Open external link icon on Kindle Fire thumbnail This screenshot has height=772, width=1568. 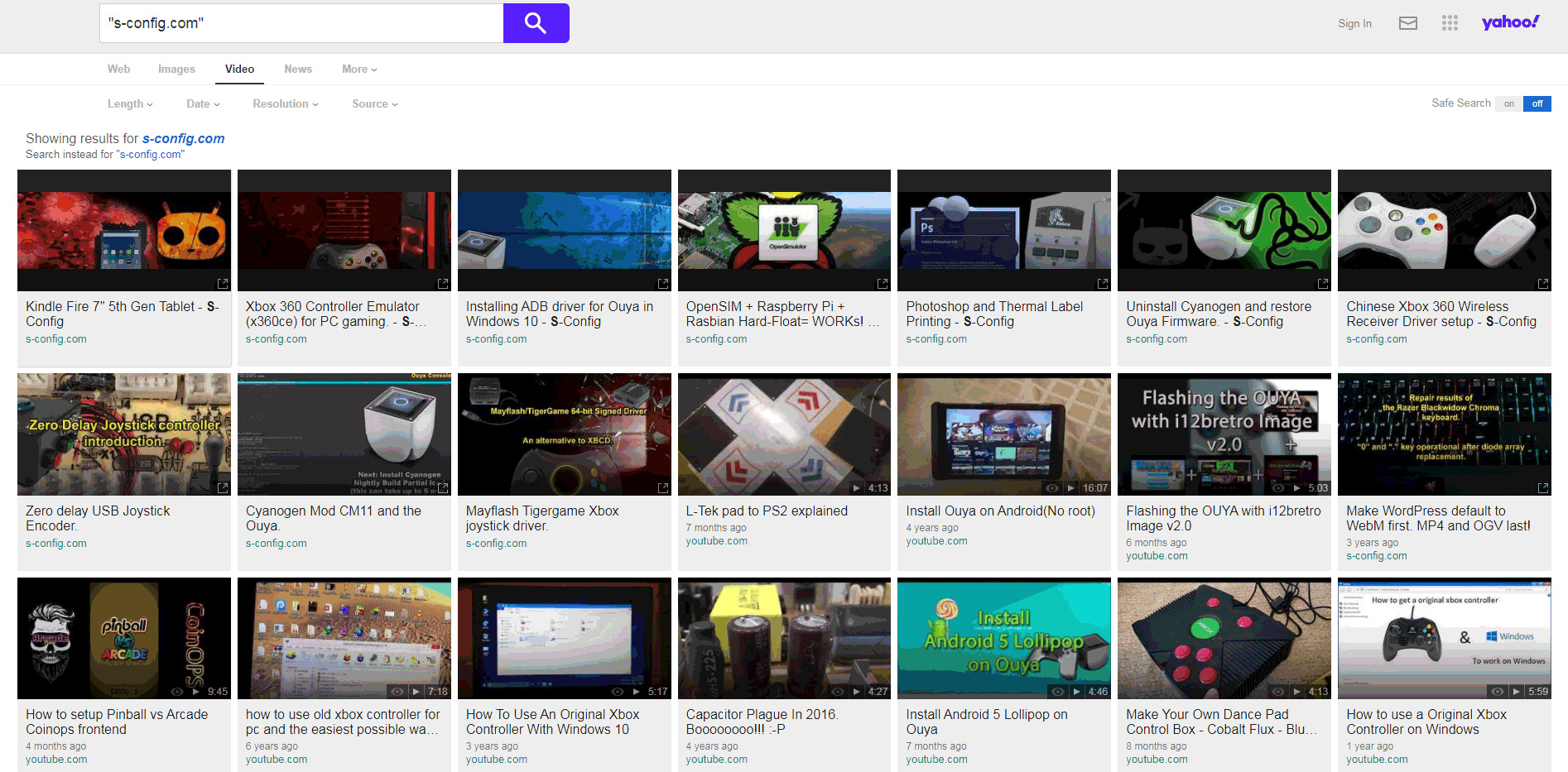[223, 284]
